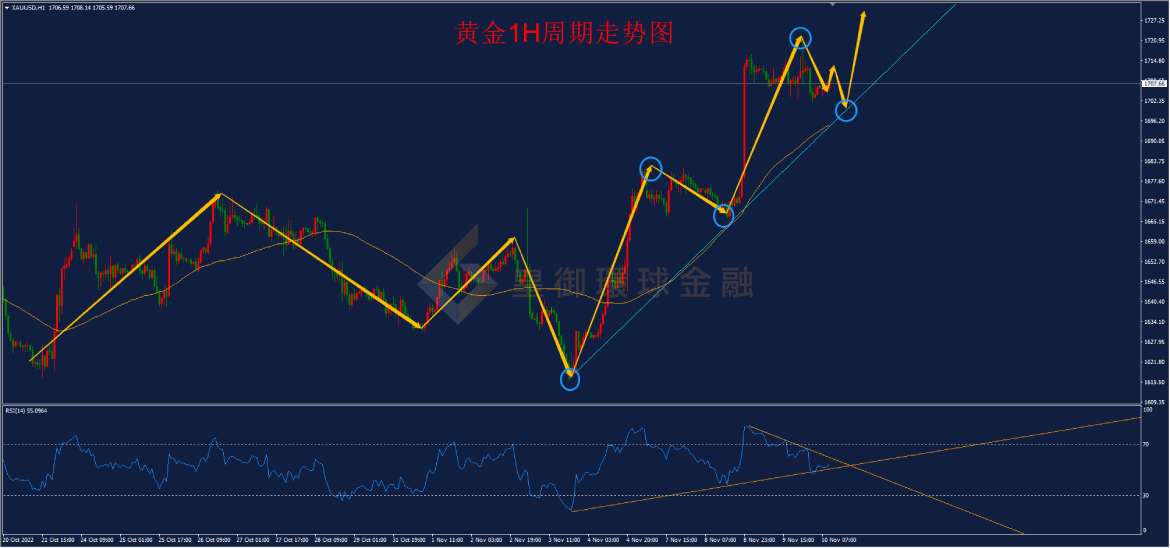Screen dimensions: 1170x548
Task: Click the 31 Oct 19:00 time label
Action: (x=407, y=539)
